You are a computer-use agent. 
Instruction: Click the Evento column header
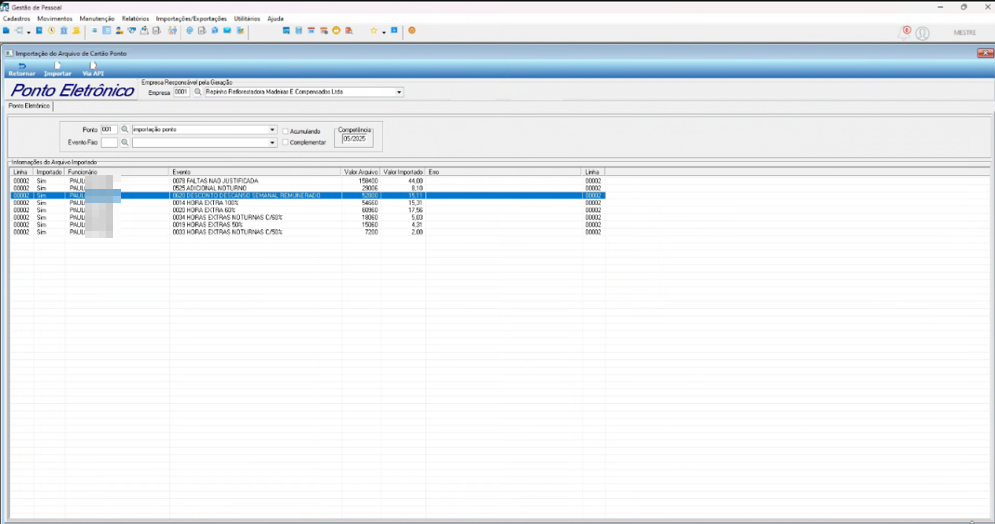[255, 172]
